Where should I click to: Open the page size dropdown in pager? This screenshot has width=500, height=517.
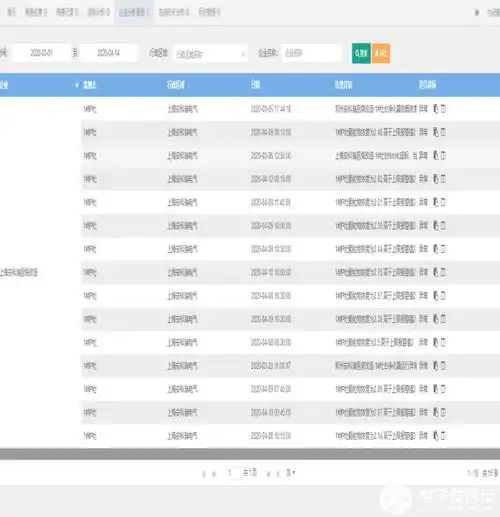pos(290,473)
